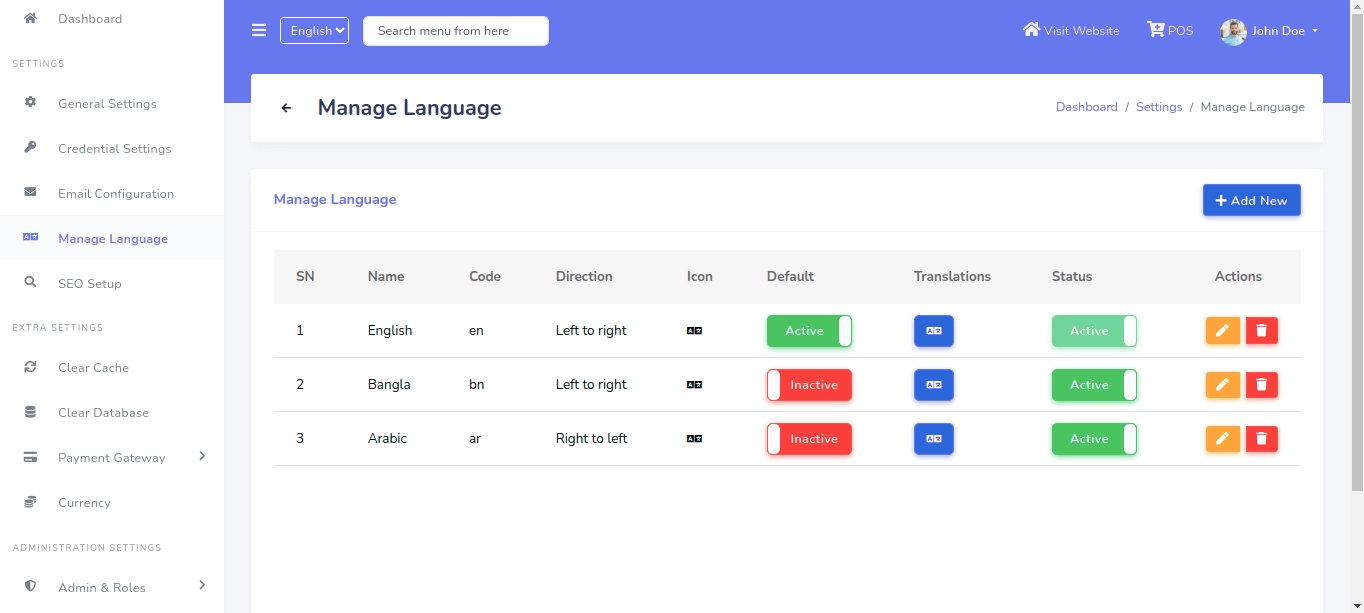Viewport: 1364px width, 613px height.
Task: Open translations for Arabic language
Action: point(933,439)
